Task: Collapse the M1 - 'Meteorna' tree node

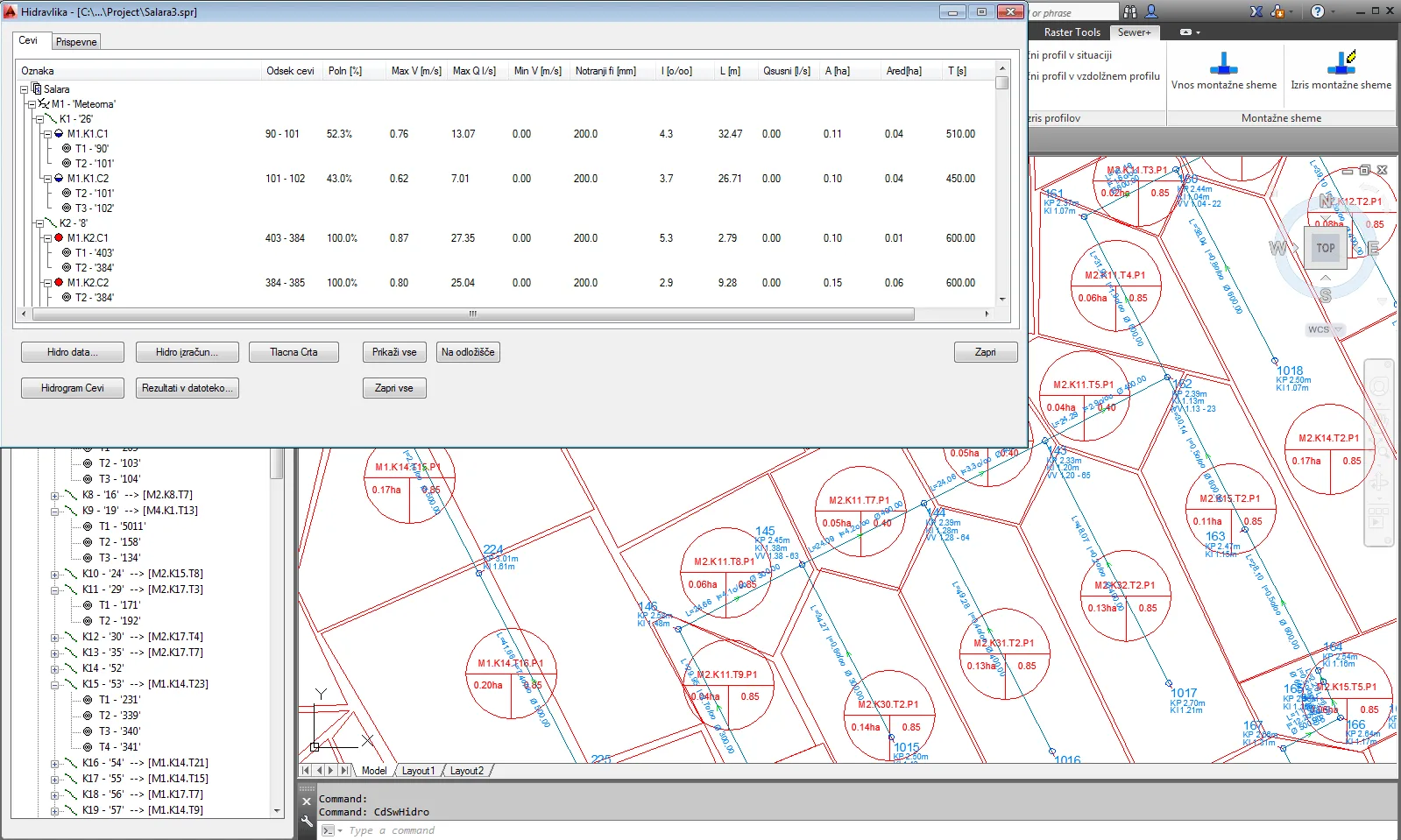Action: (32, 104)
